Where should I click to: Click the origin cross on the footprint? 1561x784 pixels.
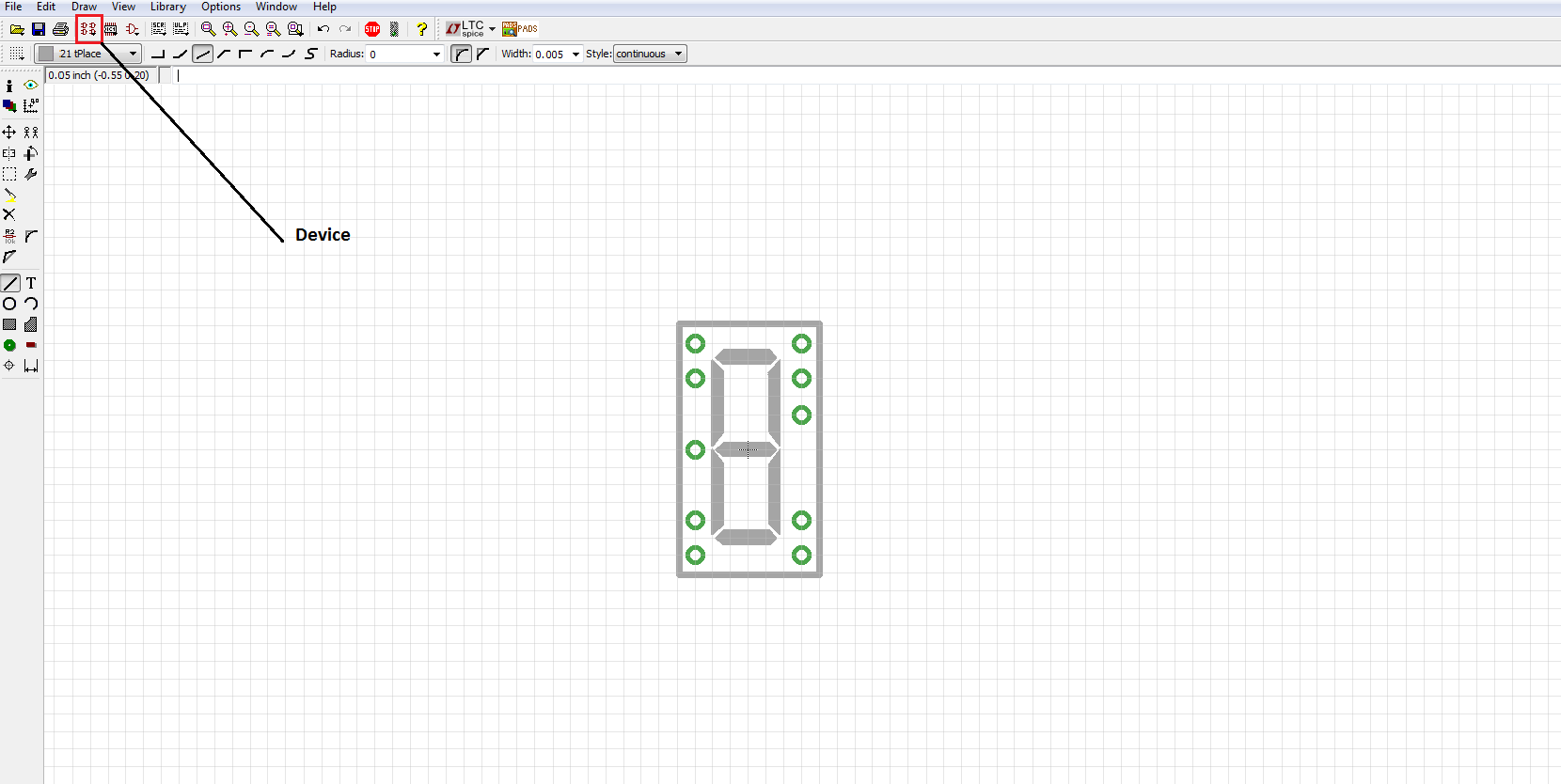748,449
